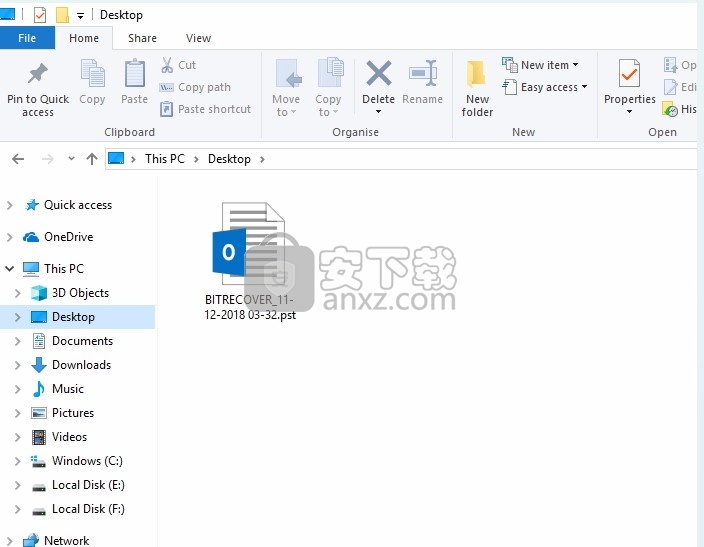Viewport: 704px width, 547px height.
Task: Click the Paste shortcut icon
Action: [167, 109]
